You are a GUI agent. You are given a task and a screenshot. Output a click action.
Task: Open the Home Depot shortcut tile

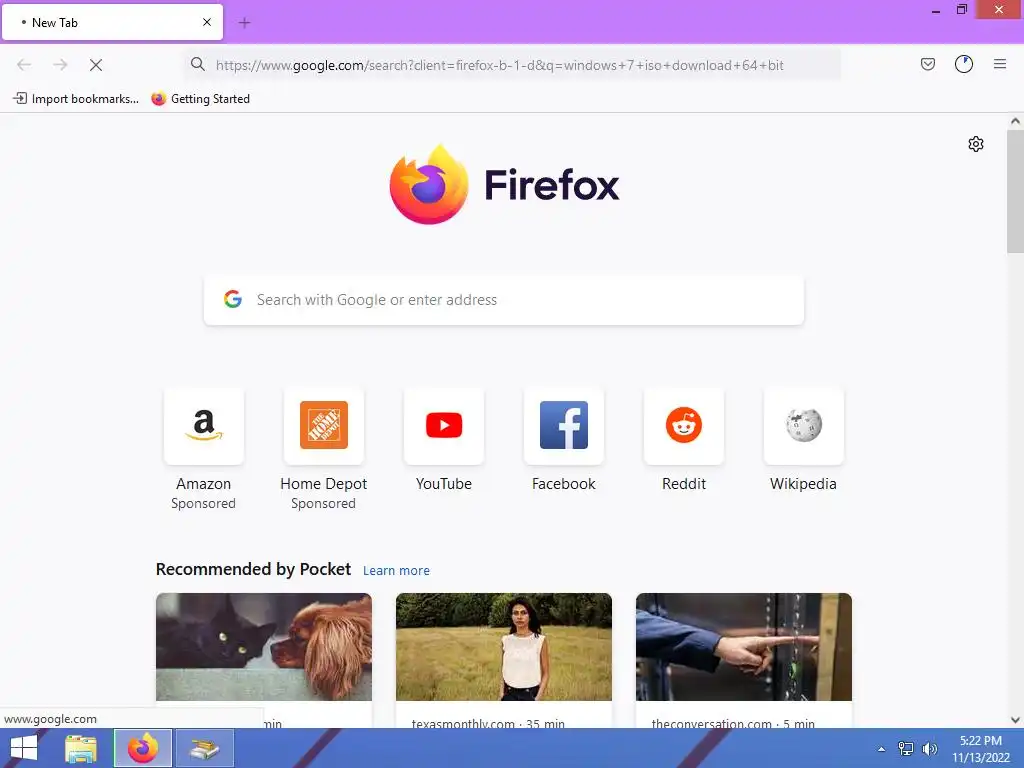point(324,426)
